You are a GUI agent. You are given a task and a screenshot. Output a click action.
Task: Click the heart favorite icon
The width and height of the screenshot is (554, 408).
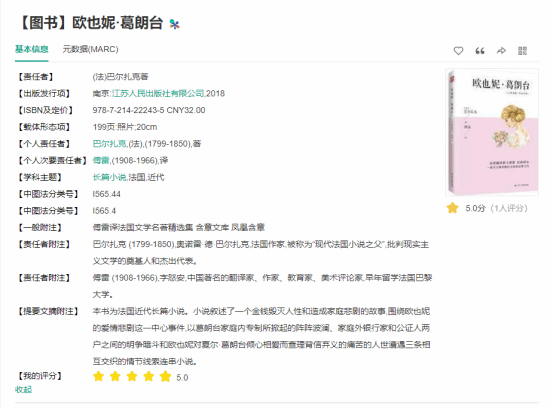(x=458, y=51)
